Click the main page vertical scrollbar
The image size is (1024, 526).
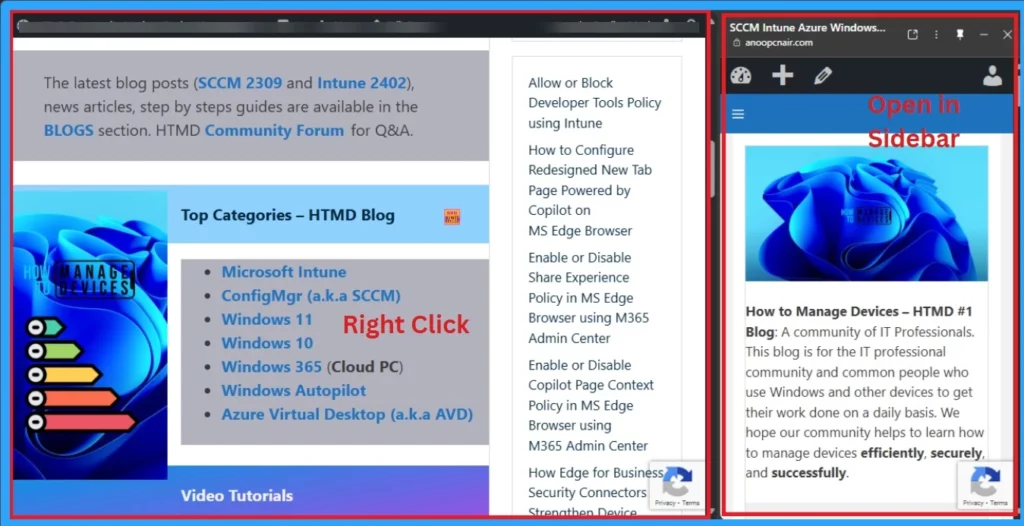(714, 170)
